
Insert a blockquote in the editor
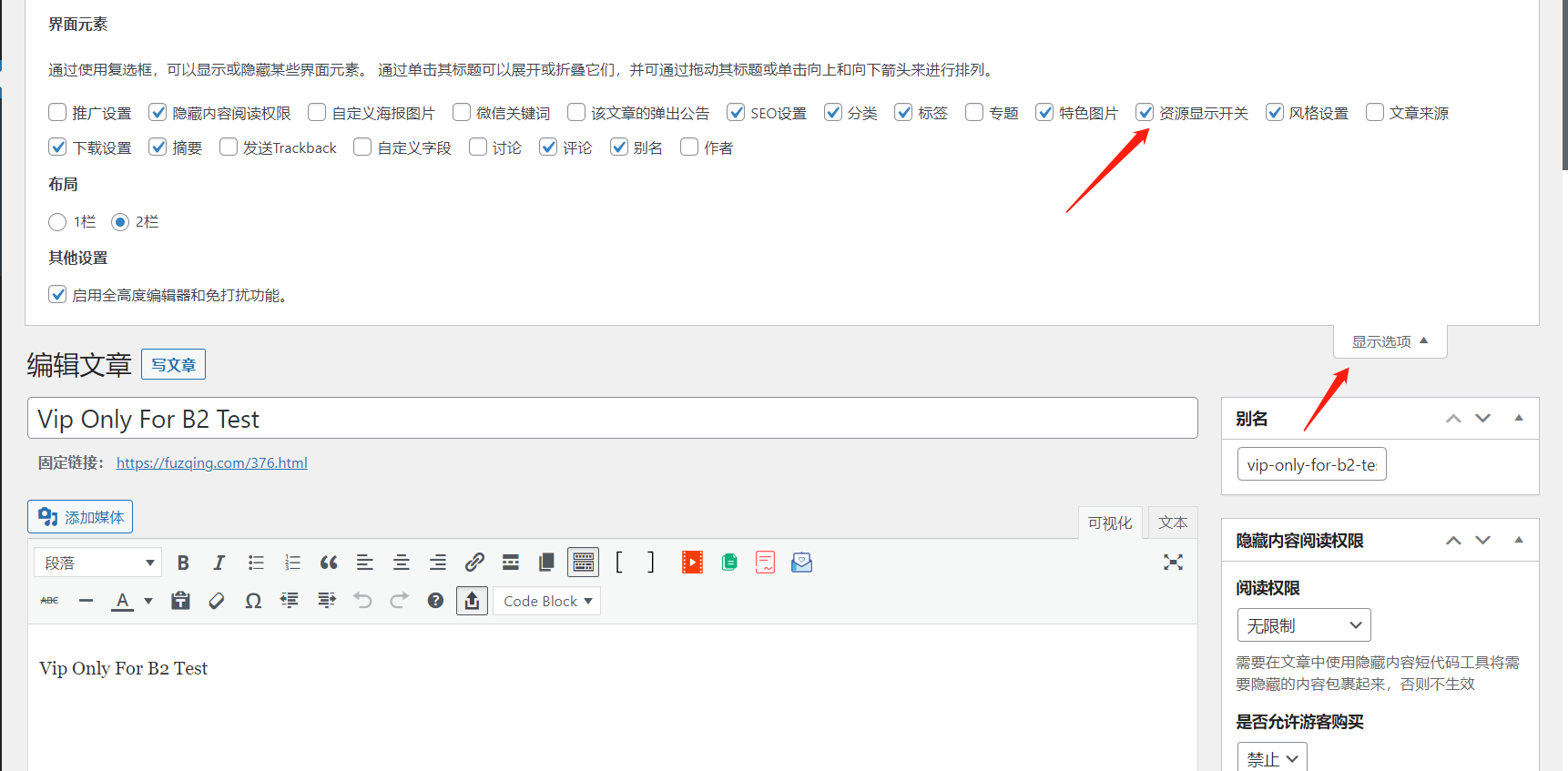point(329,563)
